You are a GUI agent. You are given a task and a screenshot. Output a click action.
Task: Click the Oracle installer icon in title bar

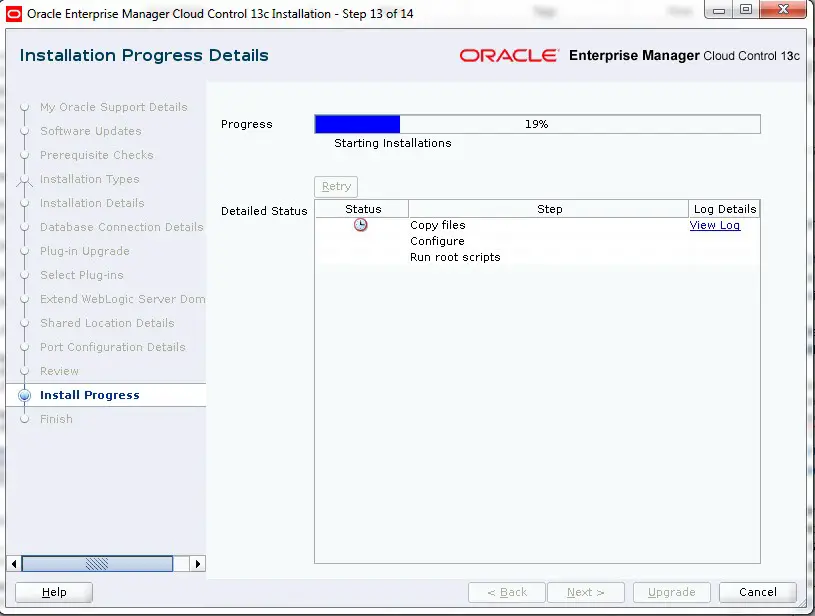click(x=14, y=14)
